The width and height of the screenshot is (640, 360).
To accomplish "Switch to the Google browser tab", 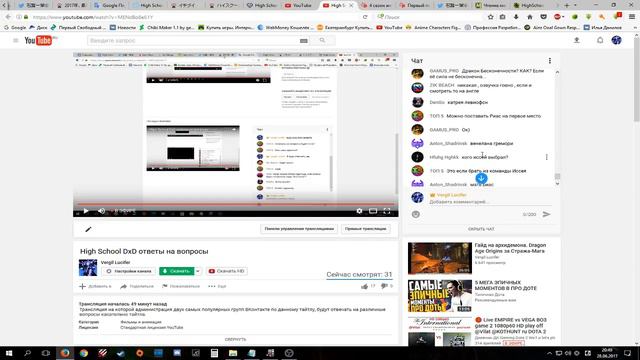I will [109, 5].
